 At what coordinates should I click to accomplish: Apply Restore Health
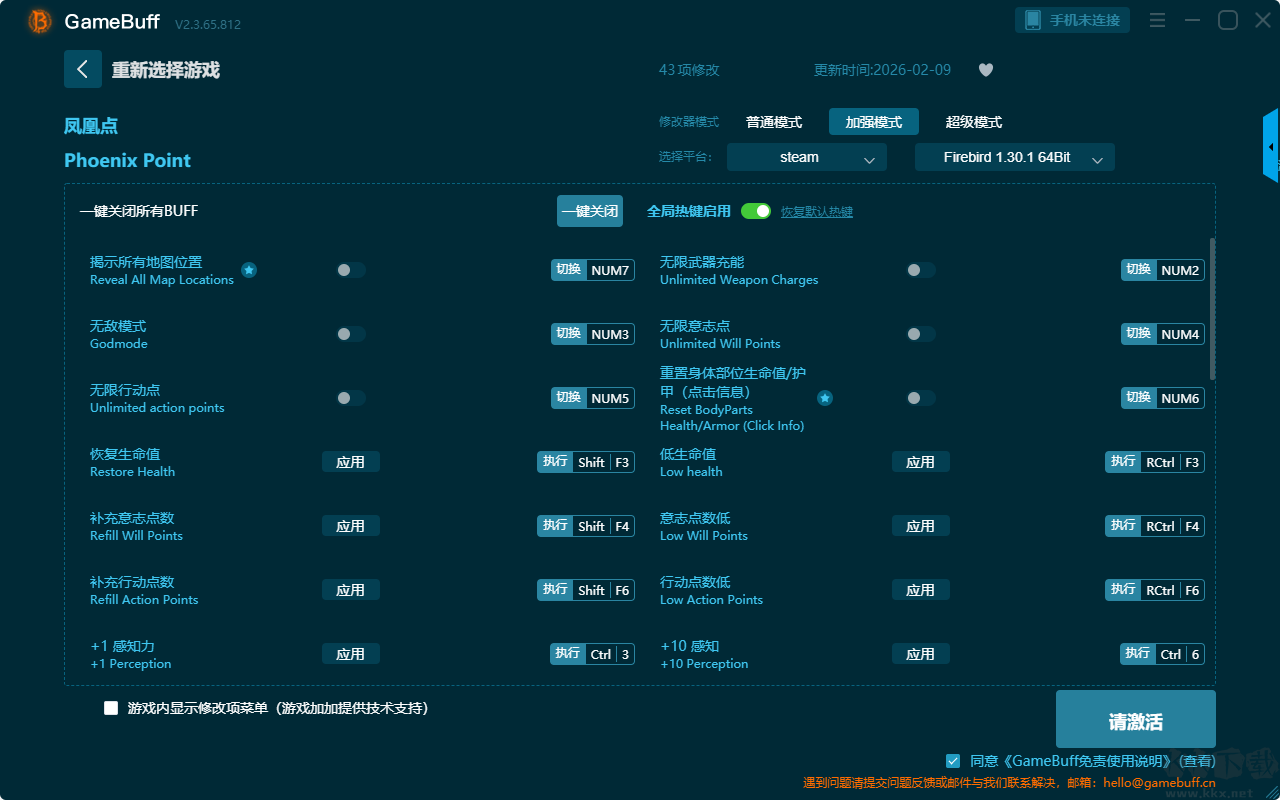tap(351, 462)
